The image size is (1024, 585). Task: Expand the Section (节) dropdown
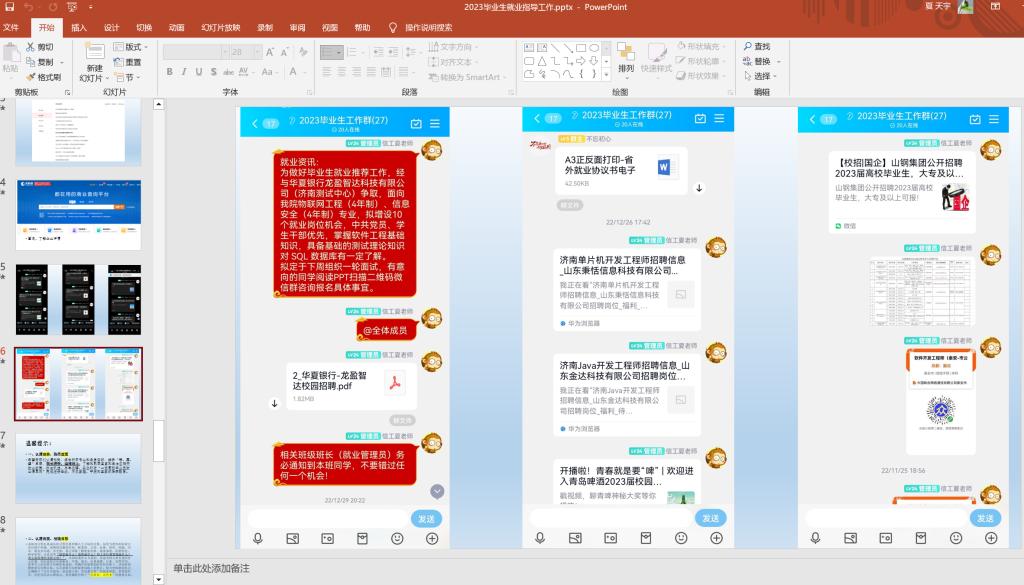126,77
